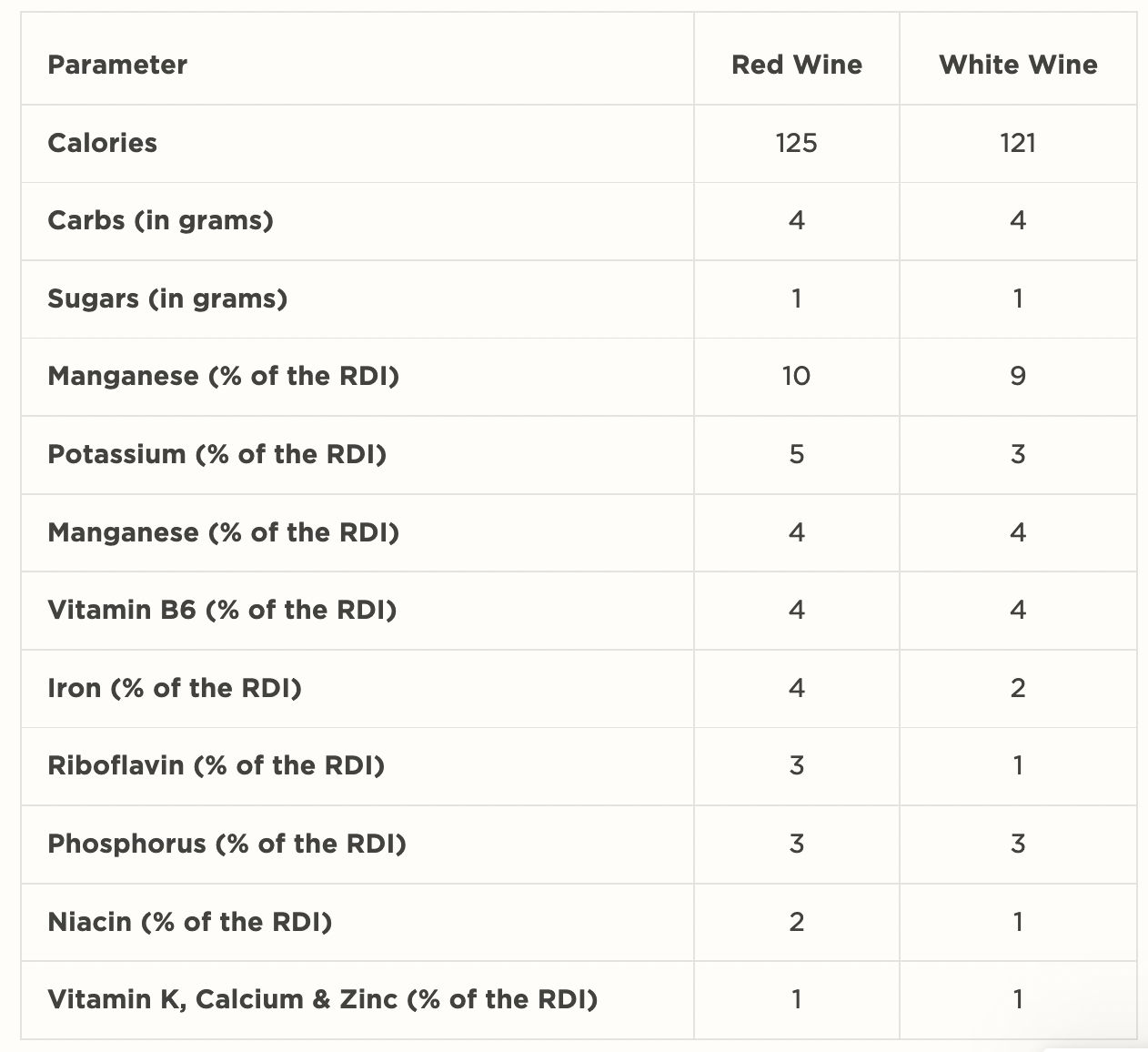Select the Phosphorus row label
This screenshot has width=1148, height=1052.
pyautogui.click(x=227, y=844)
